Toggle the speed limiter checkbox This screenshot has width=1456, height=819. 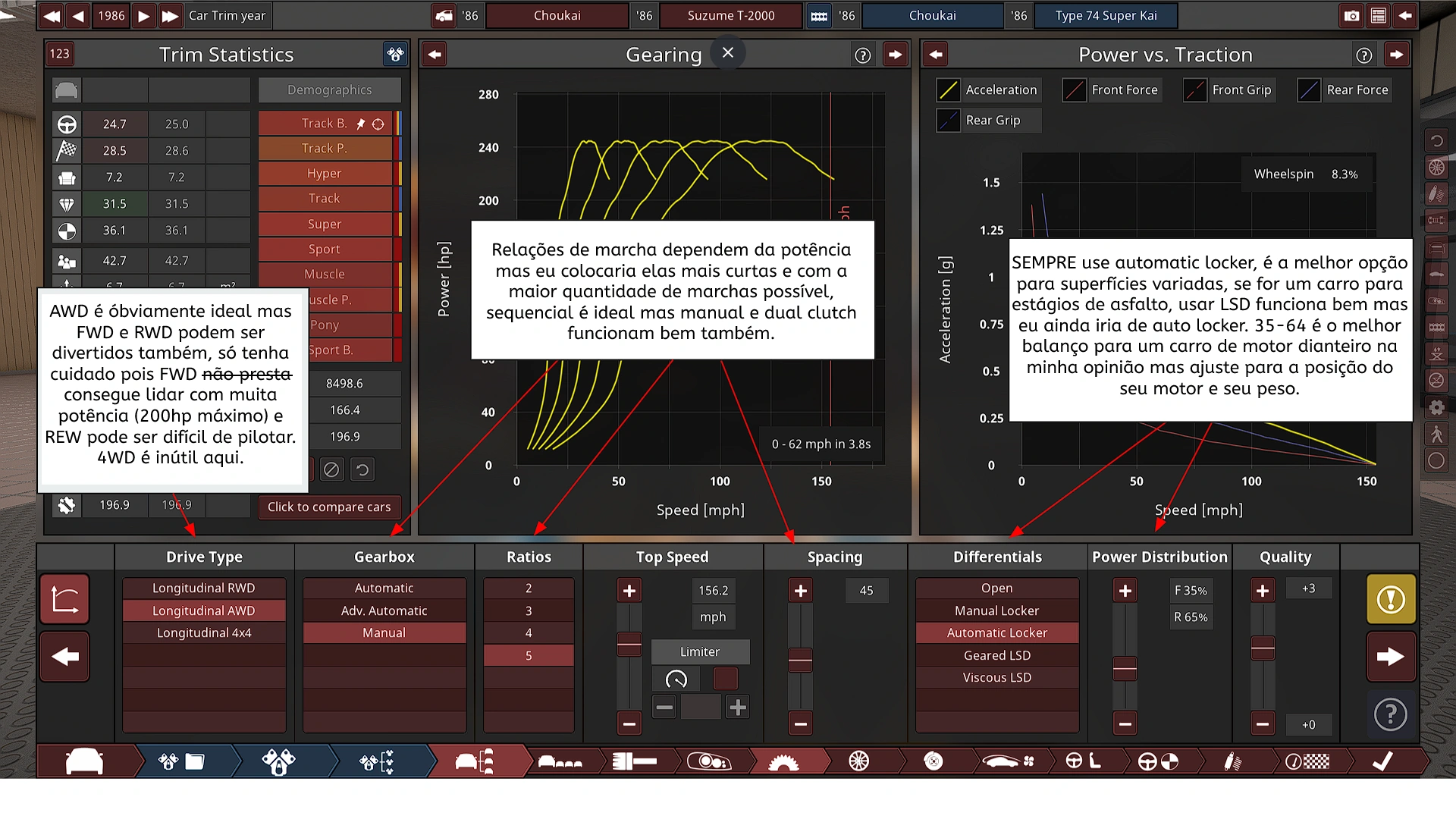tap(725, 678)
